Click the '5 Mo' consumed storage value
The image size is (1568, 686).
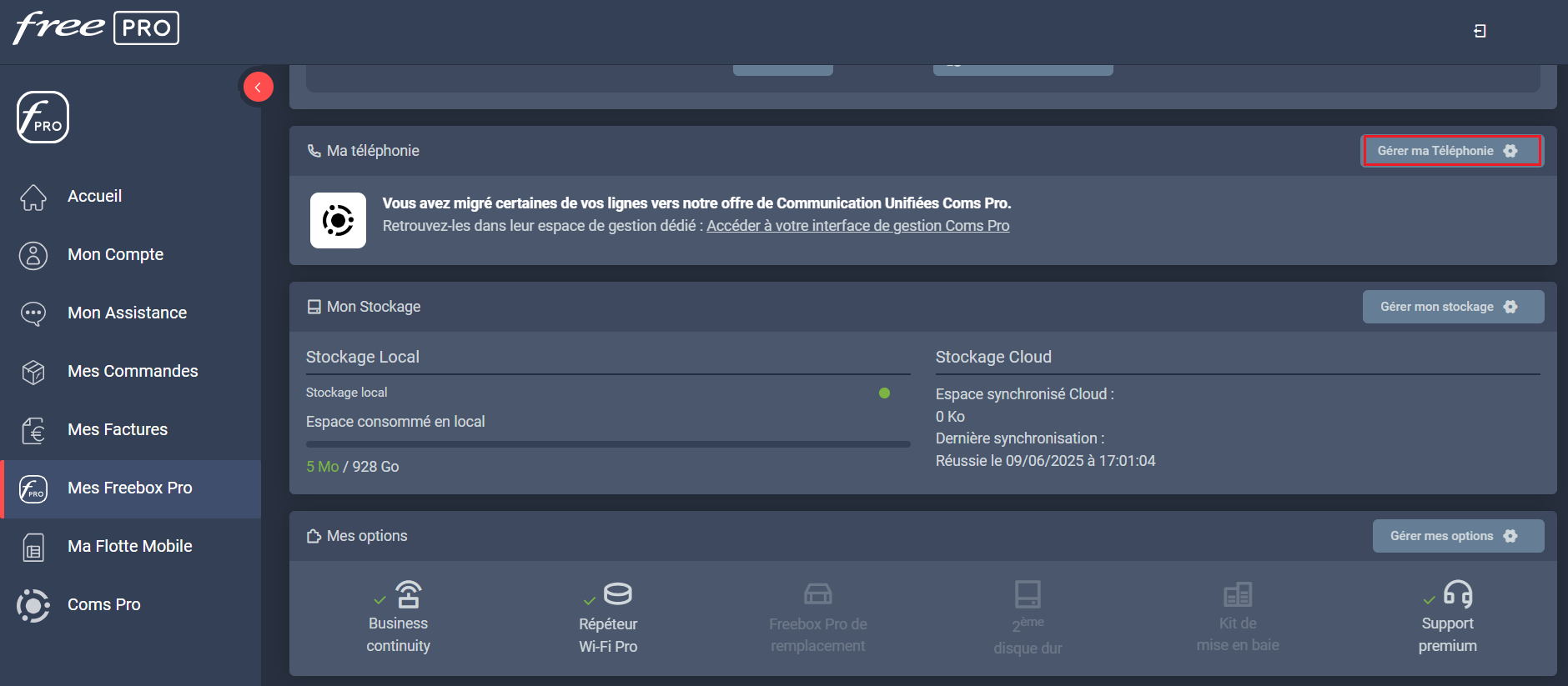click(323, 467)
